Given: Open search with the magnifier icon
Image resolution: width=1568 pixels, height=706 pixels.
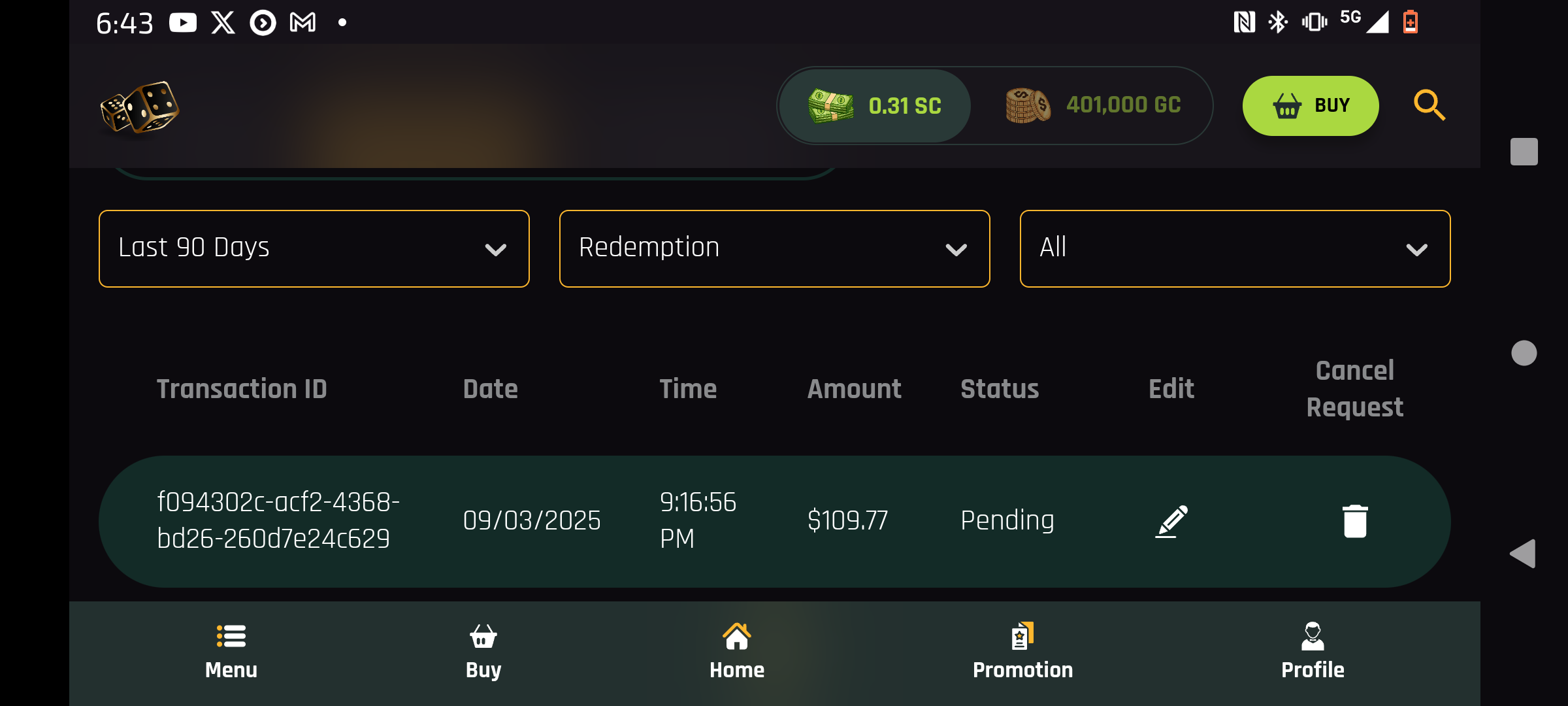Looking at the screenshot, I should point(1429,105).
